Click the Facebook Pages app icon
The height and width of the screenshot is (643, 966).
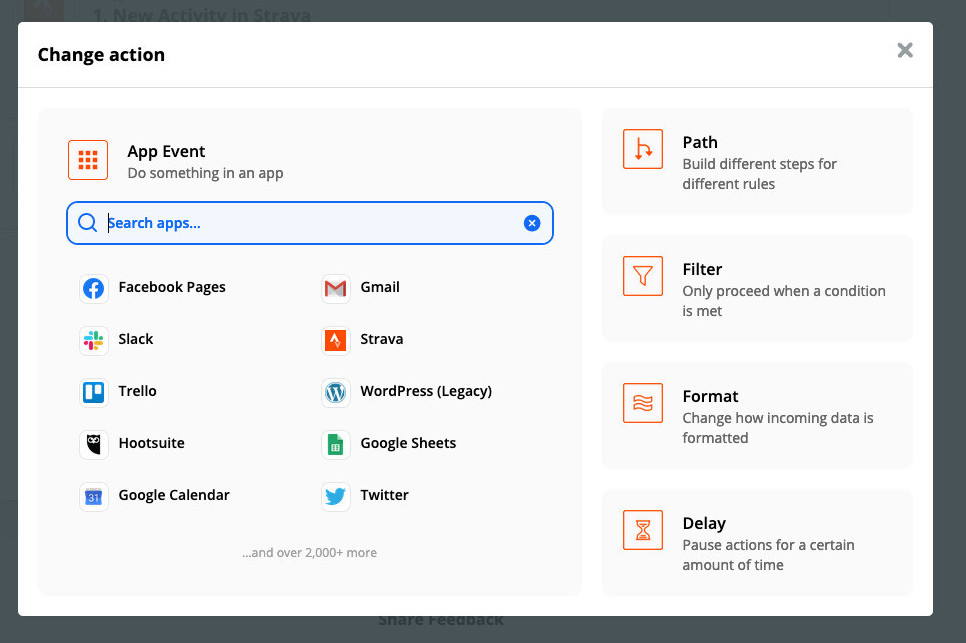tap(94, 289)
